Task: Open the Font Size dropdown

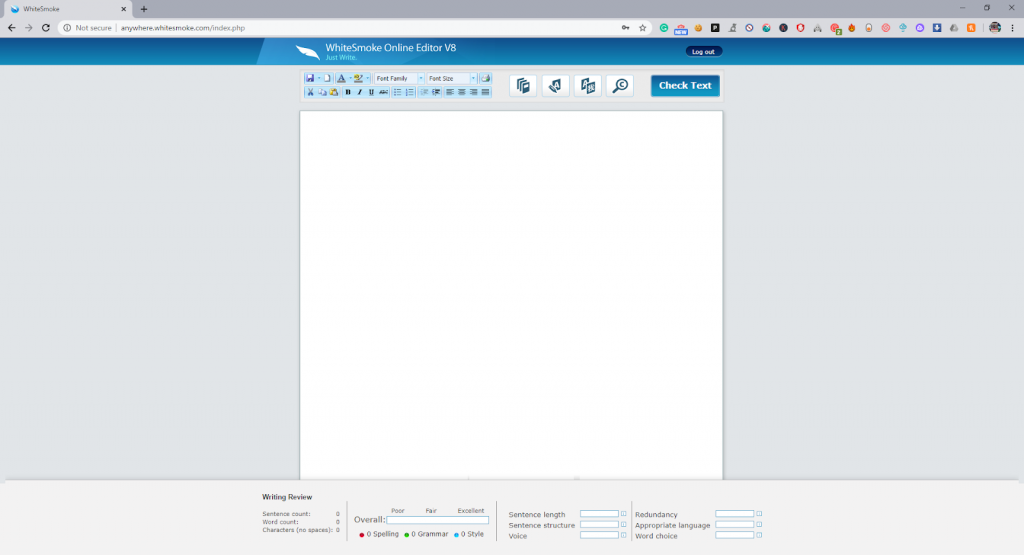Action: tap(452, 78)
